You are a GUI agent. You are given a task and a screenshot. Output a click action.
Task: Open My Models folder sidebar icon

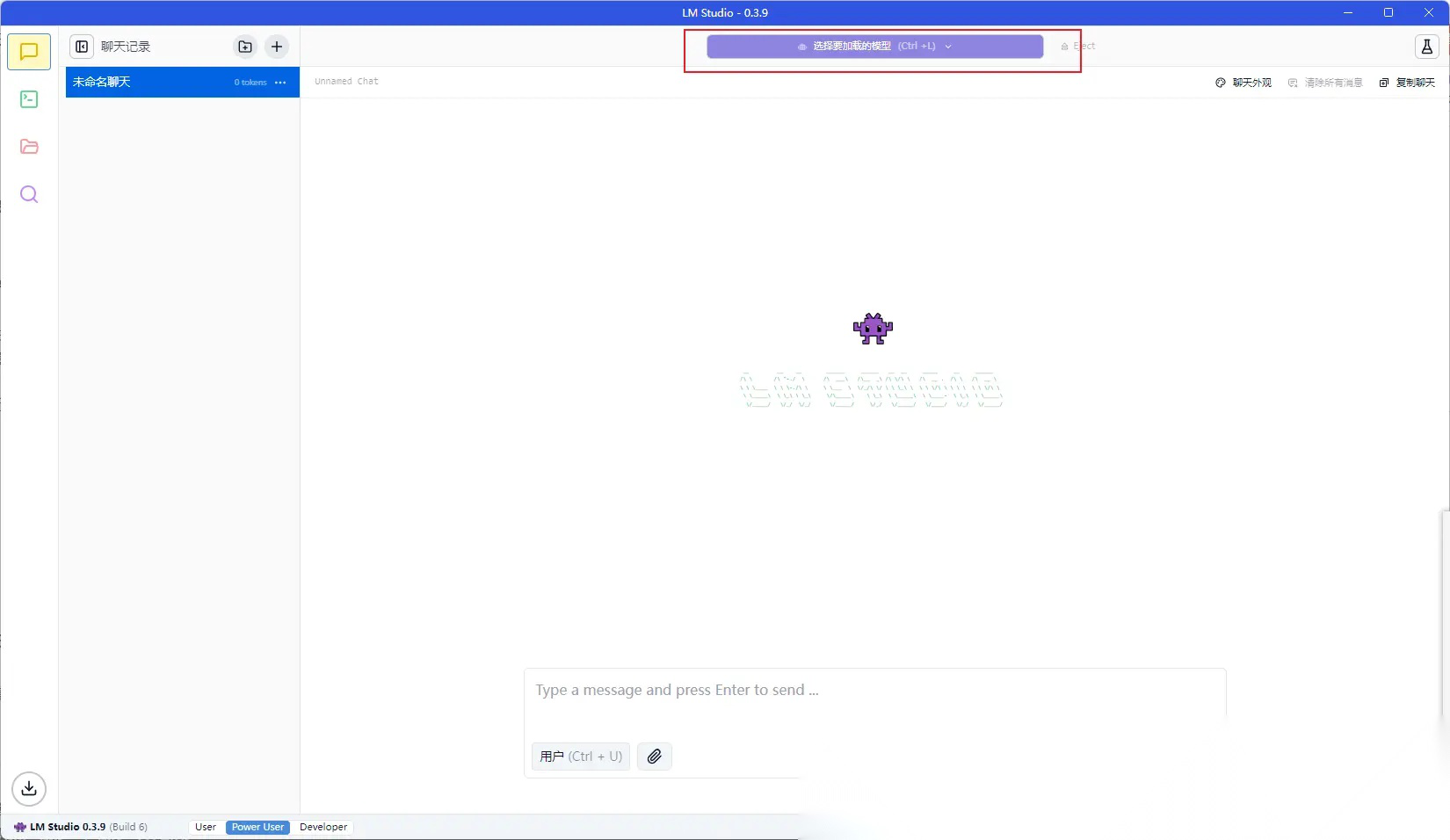click(x=29, y=147)
